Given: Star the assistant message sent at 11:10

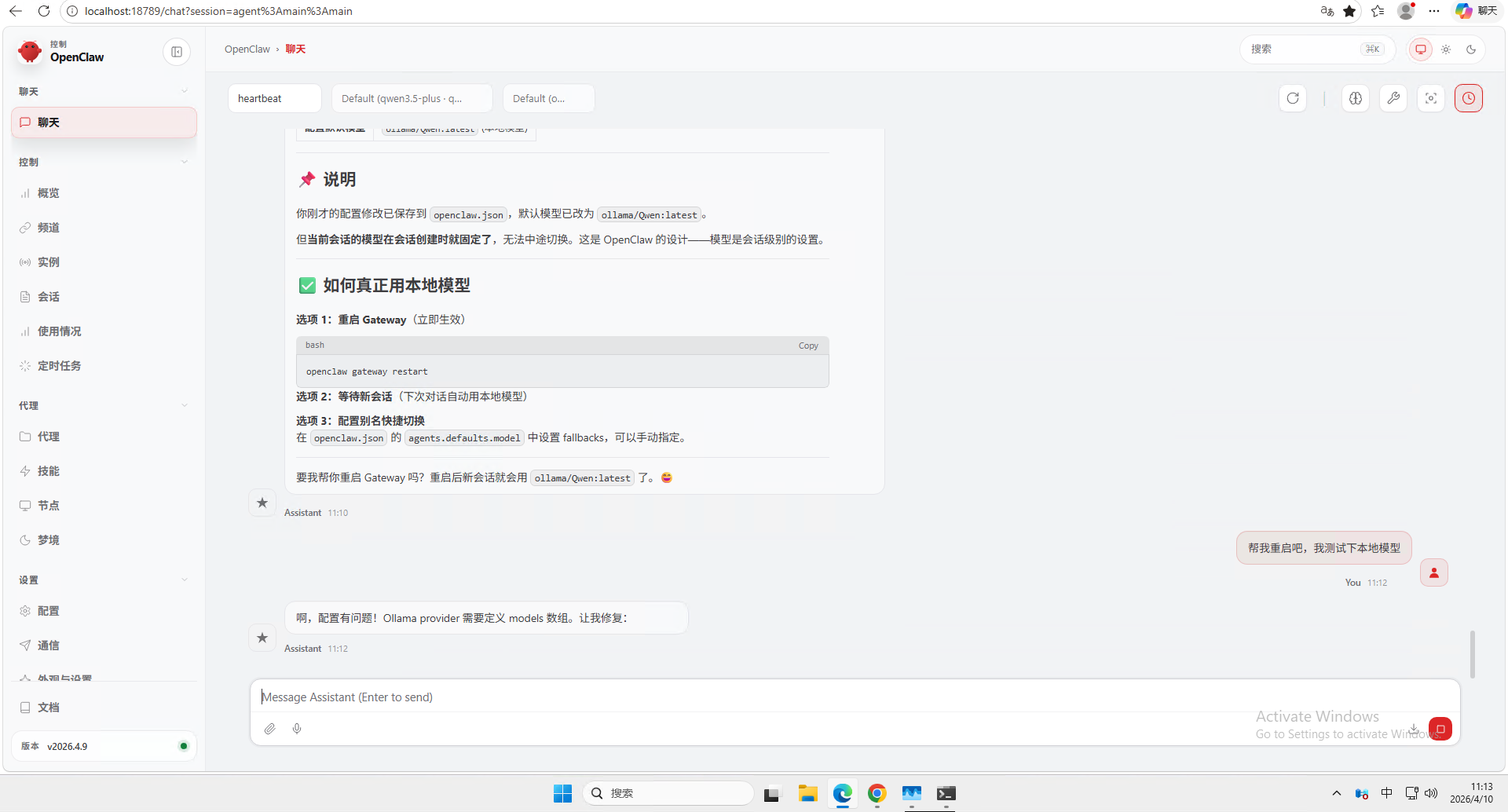Looking at the screenshot, I should (x=262, y=503).
